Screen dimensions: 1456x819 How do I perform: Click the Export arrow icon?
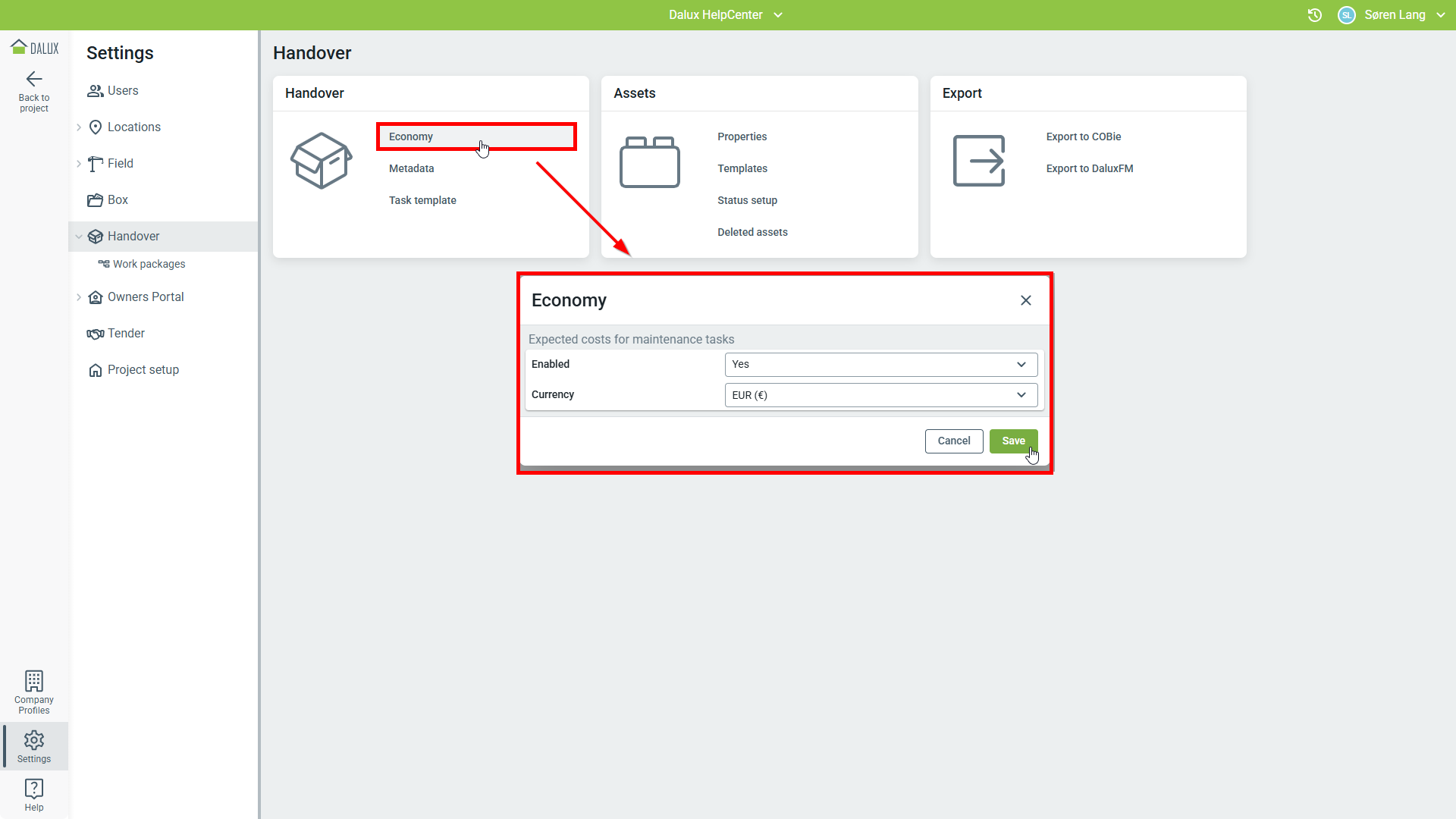[979, 161]
